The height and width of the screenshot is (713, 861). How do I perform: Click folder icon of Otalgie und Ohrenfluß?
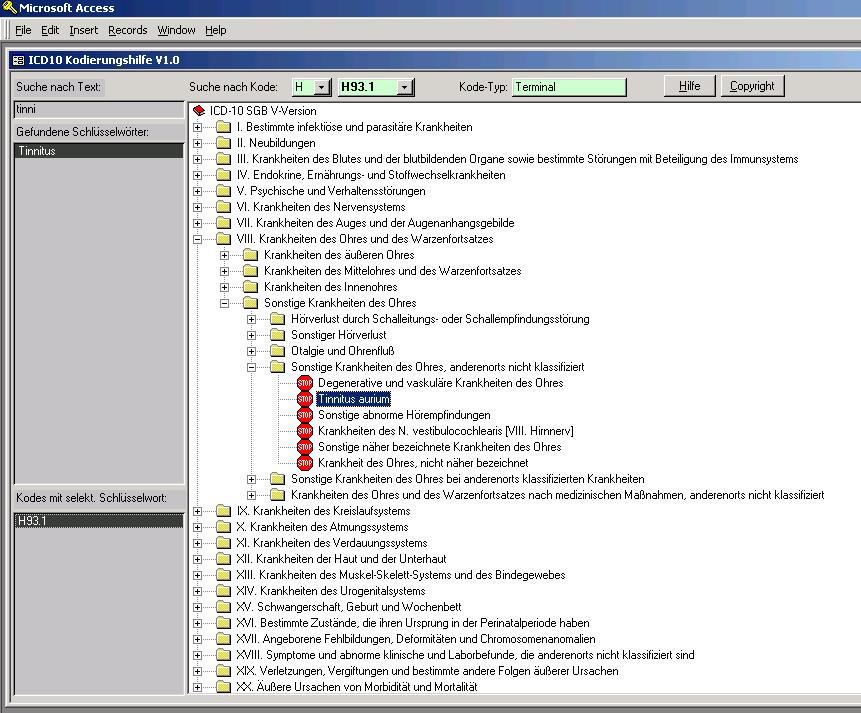(x=278, y=351)
